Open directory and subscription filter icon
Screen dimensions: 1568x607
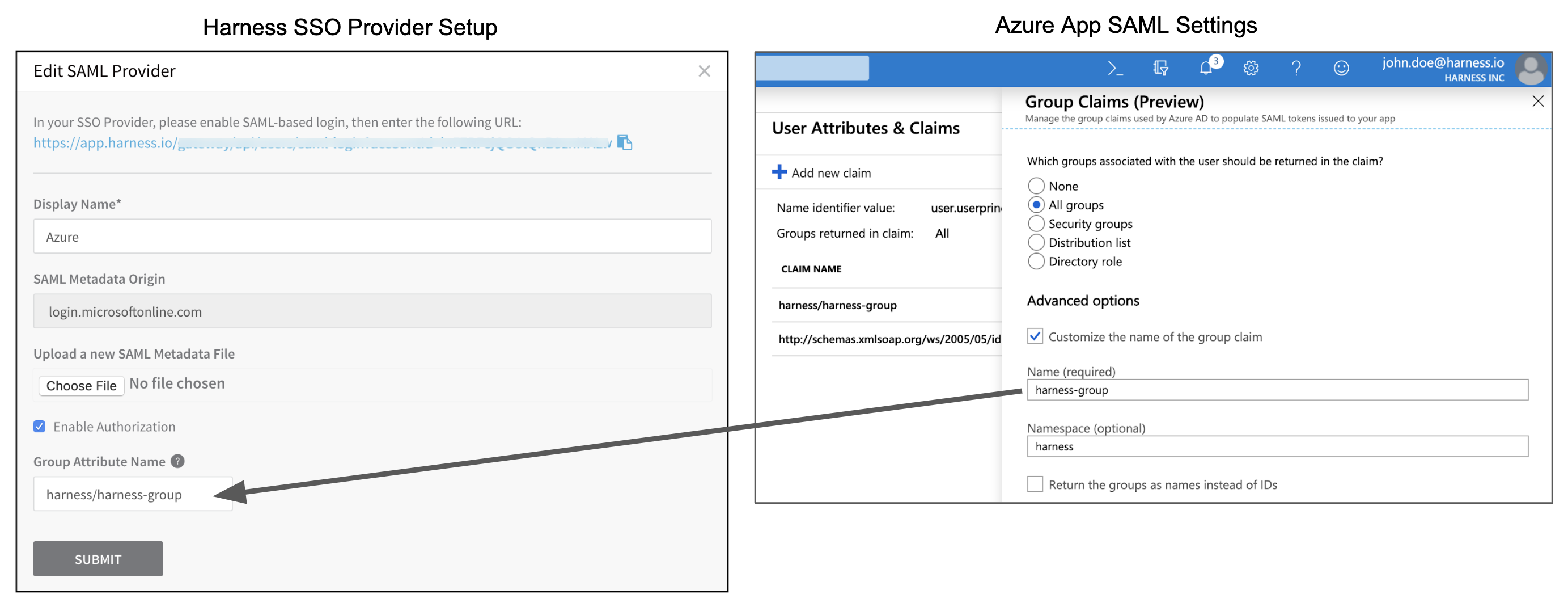click(x=1160, y=68)
